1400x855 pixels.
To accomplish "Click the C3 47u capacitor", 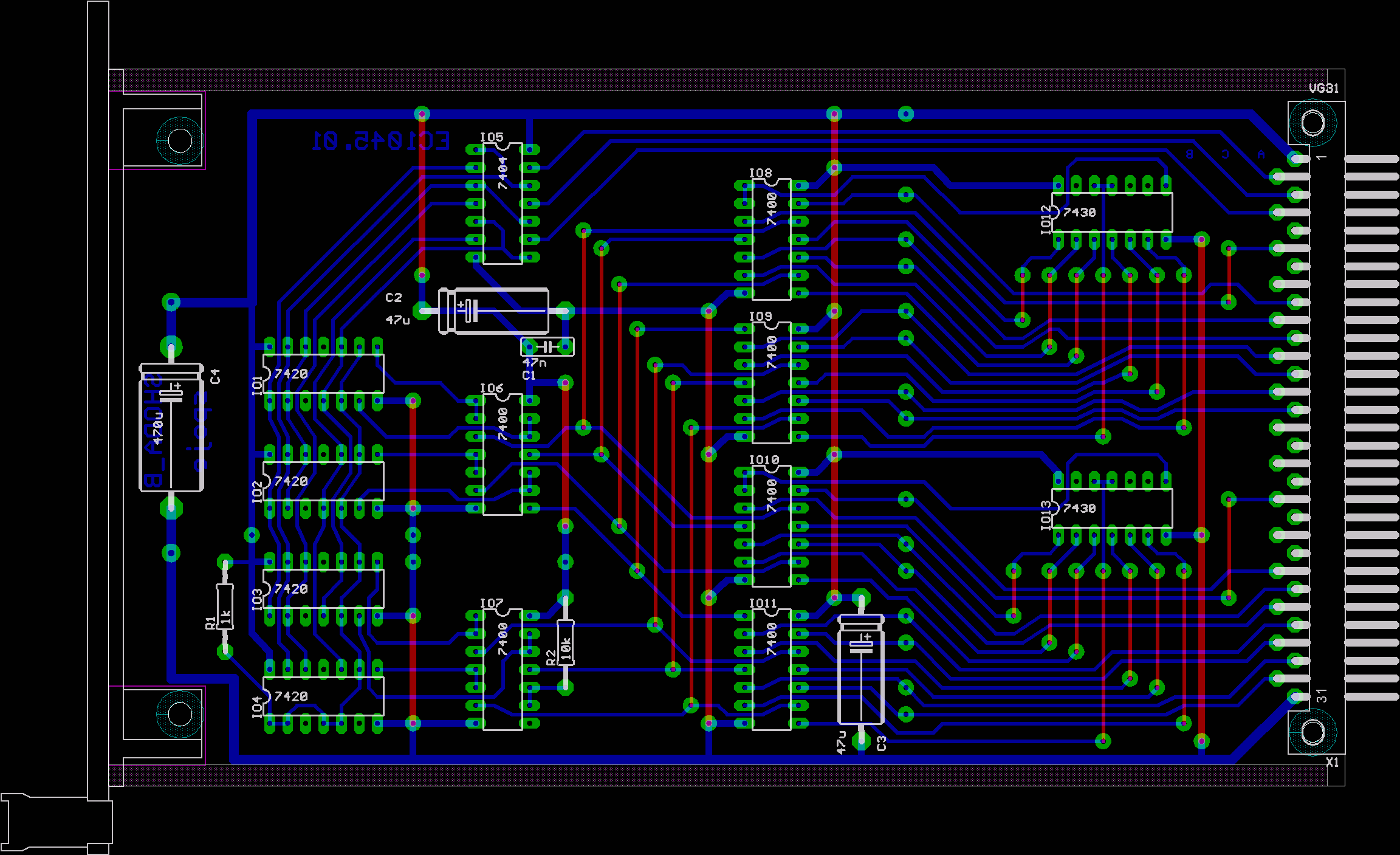I will pos(860,670).
